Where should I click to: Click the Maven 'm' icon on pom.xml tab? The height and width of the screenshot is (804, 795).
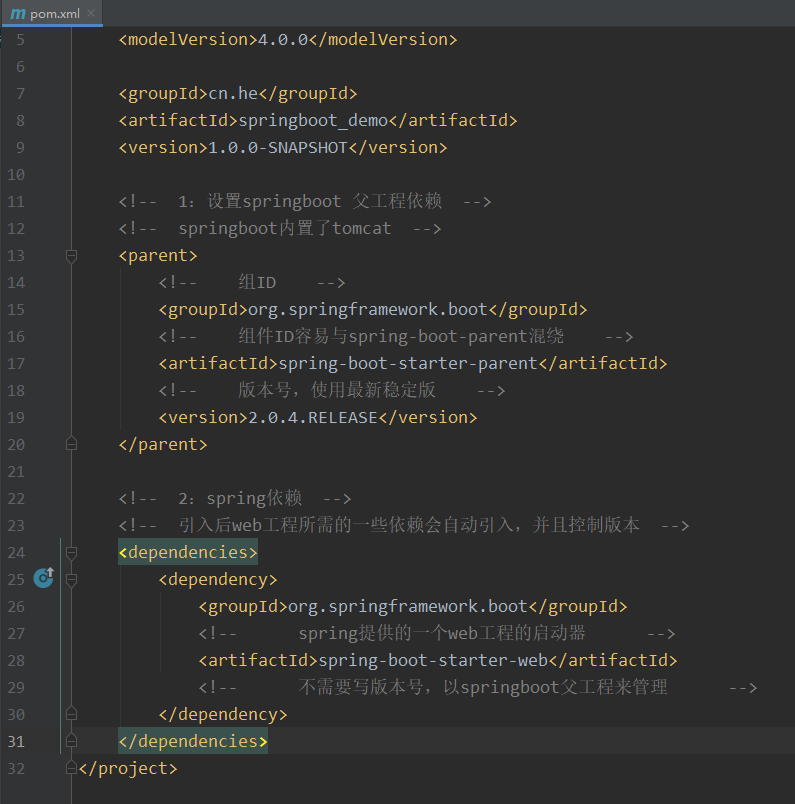(x=17, y=14)
